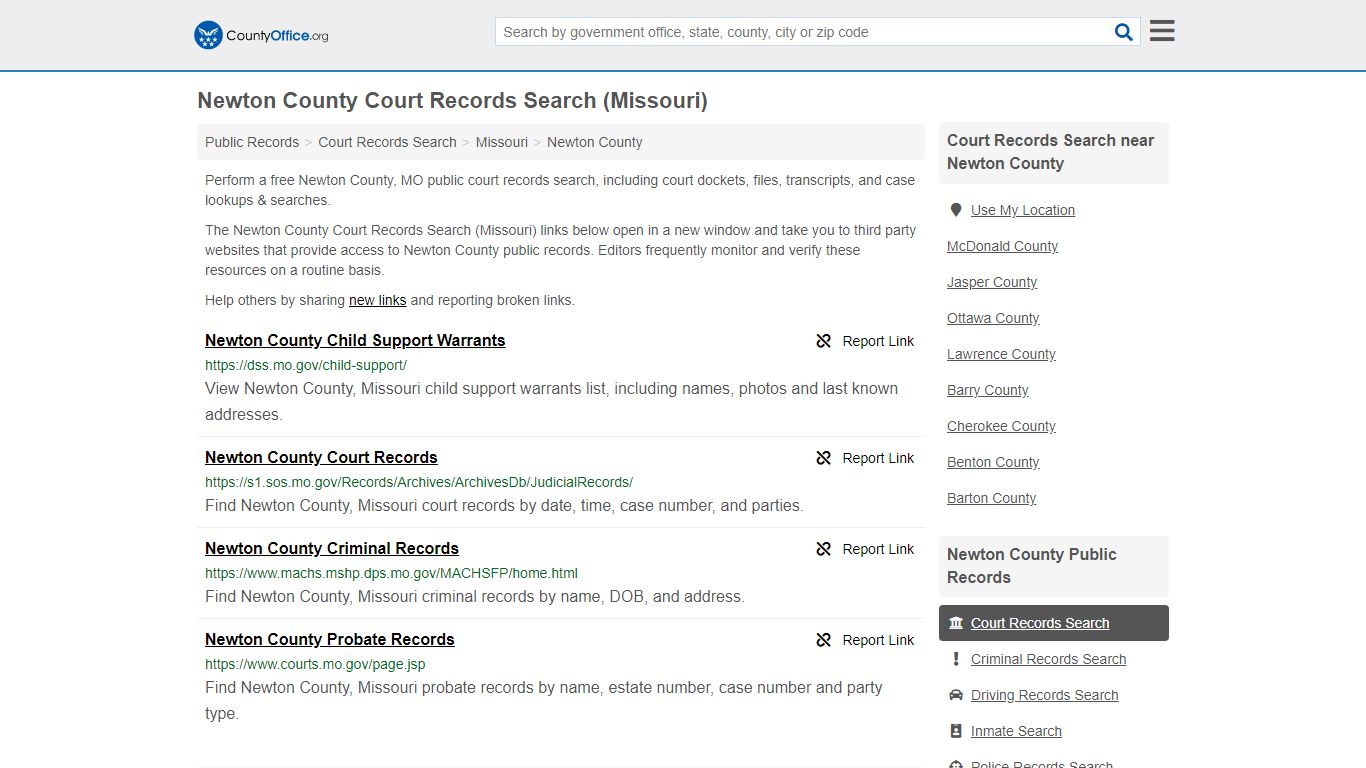Report Link for Newton County Court Records

pyautogui.click(x=865, y=458)
